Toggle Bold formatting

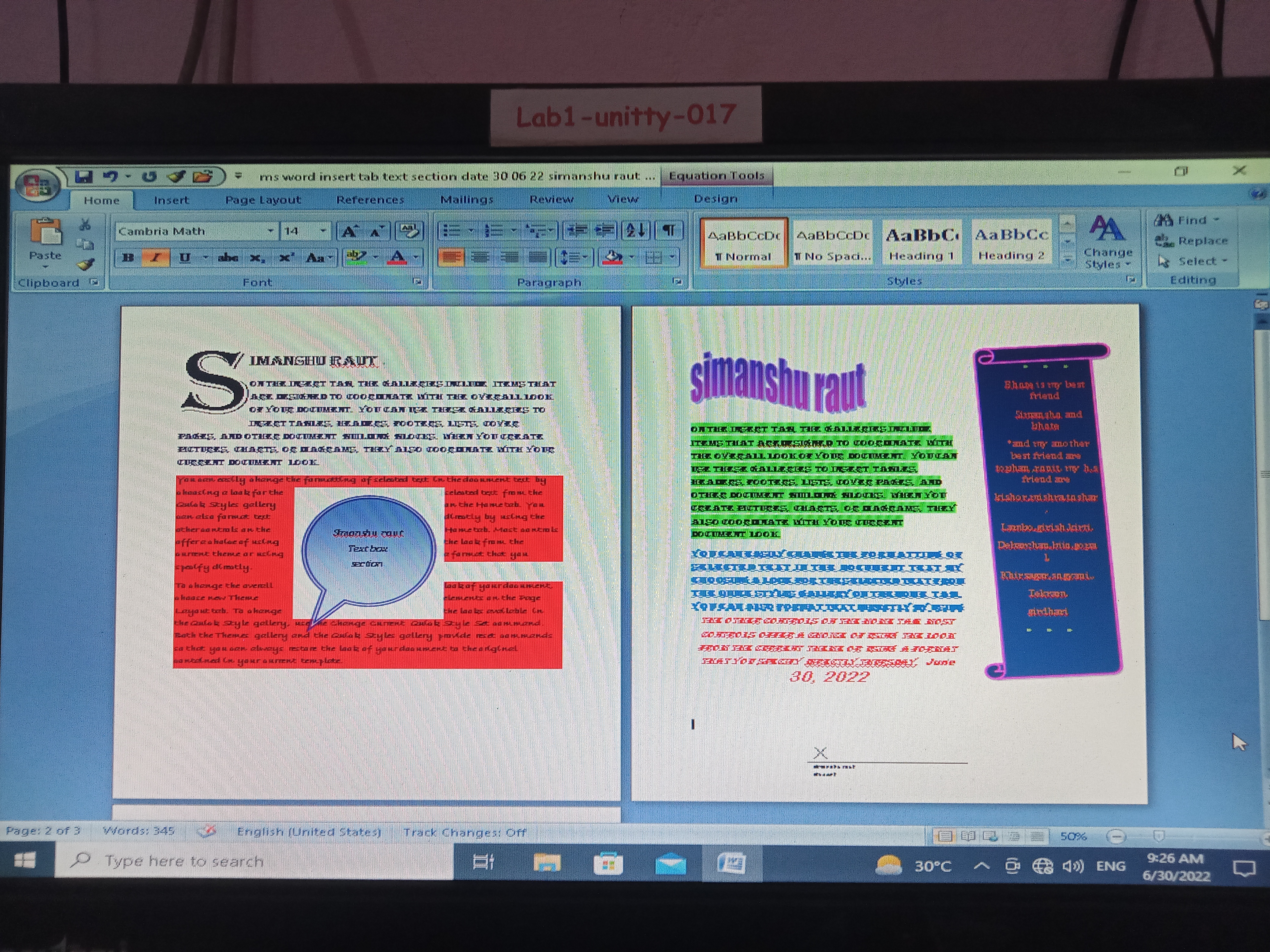[128, 258]
